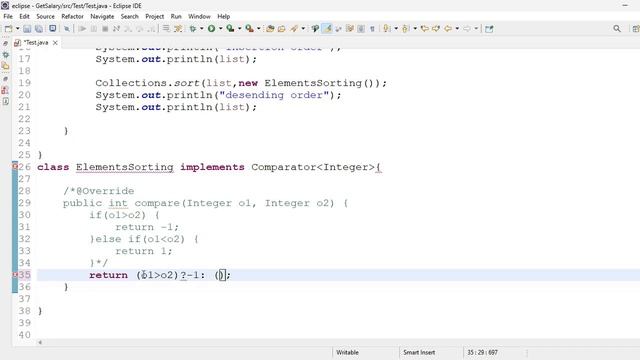Screen dimensions: 640x360
Task: Toggle Use Step Filters button
Action: click(178, 29)
